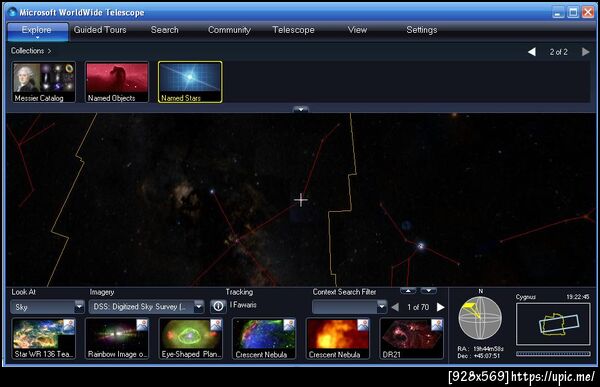Screen dimensions: 600x387
Task: Open the Community tab
Action: [229, 30]
